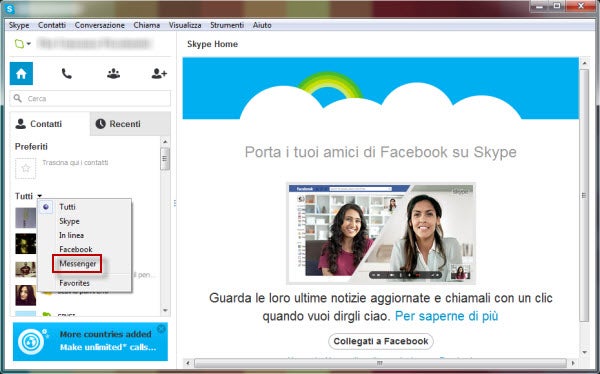Create a group with the people icon

pyautogui.click(x=113, y=73)
